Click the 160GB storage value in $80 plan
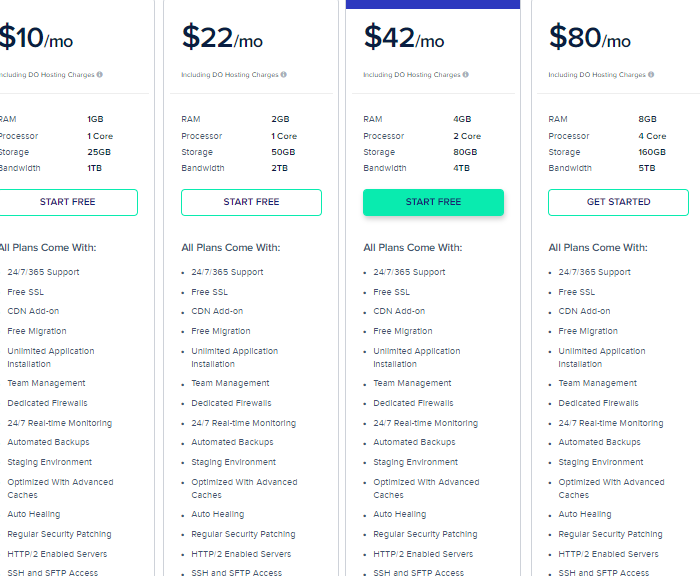Screen dimensions: 700x576 pyautogui.click(x=652, y=152)
